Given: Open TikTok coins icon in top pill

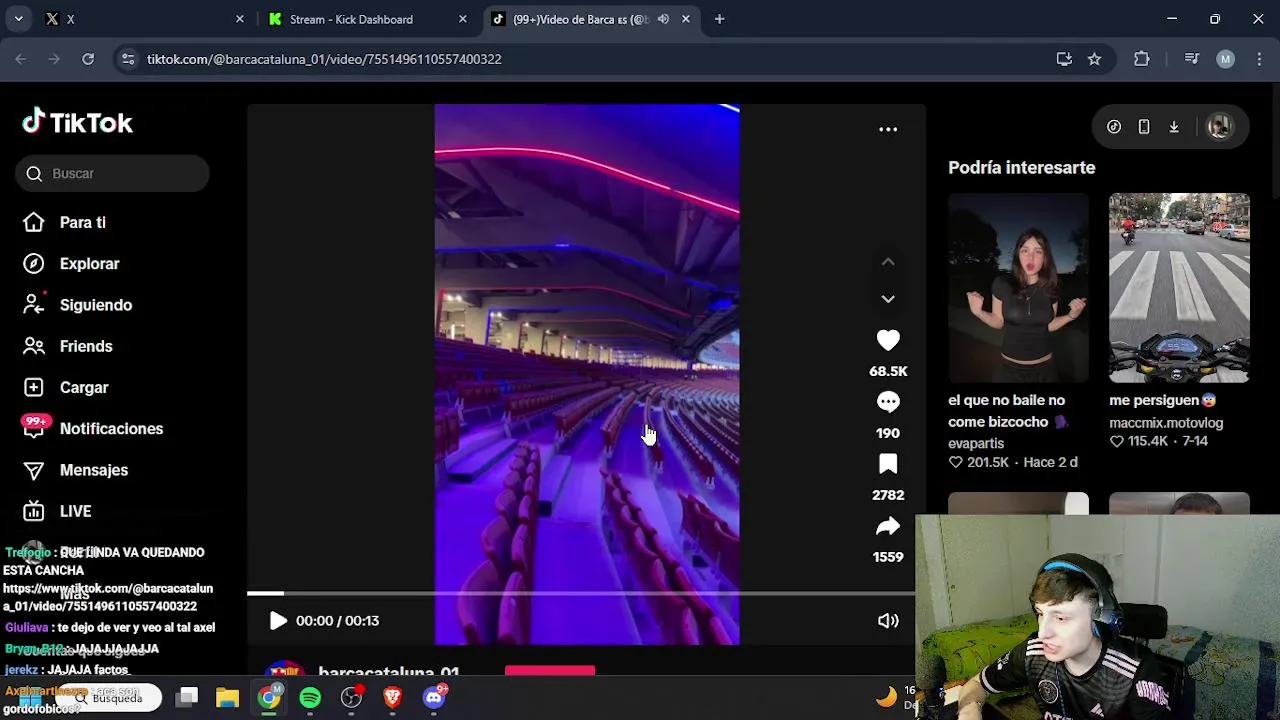Looking at the screenshot, I should tap(1114, 127).
